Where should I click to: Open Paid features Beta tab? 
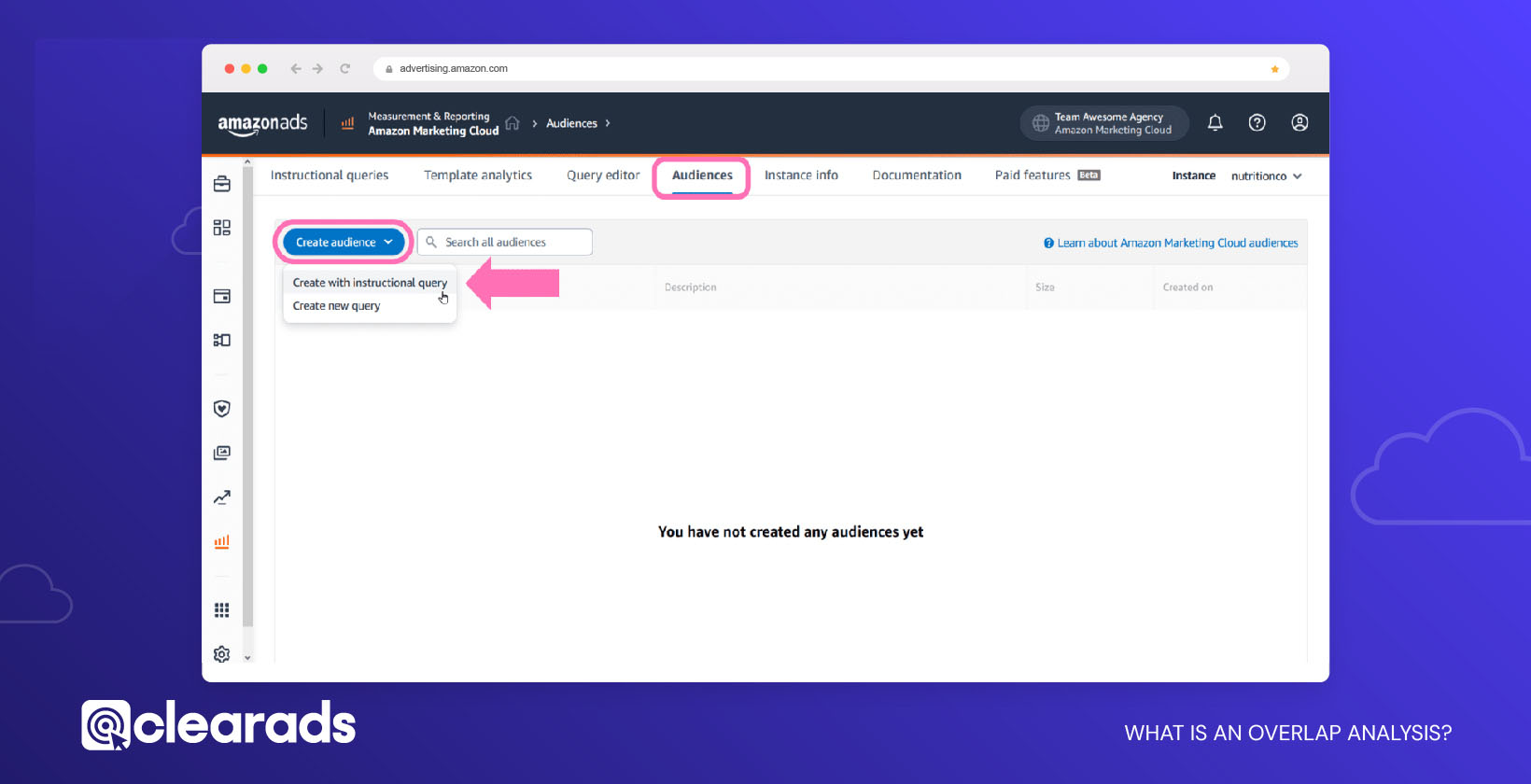1047,175
